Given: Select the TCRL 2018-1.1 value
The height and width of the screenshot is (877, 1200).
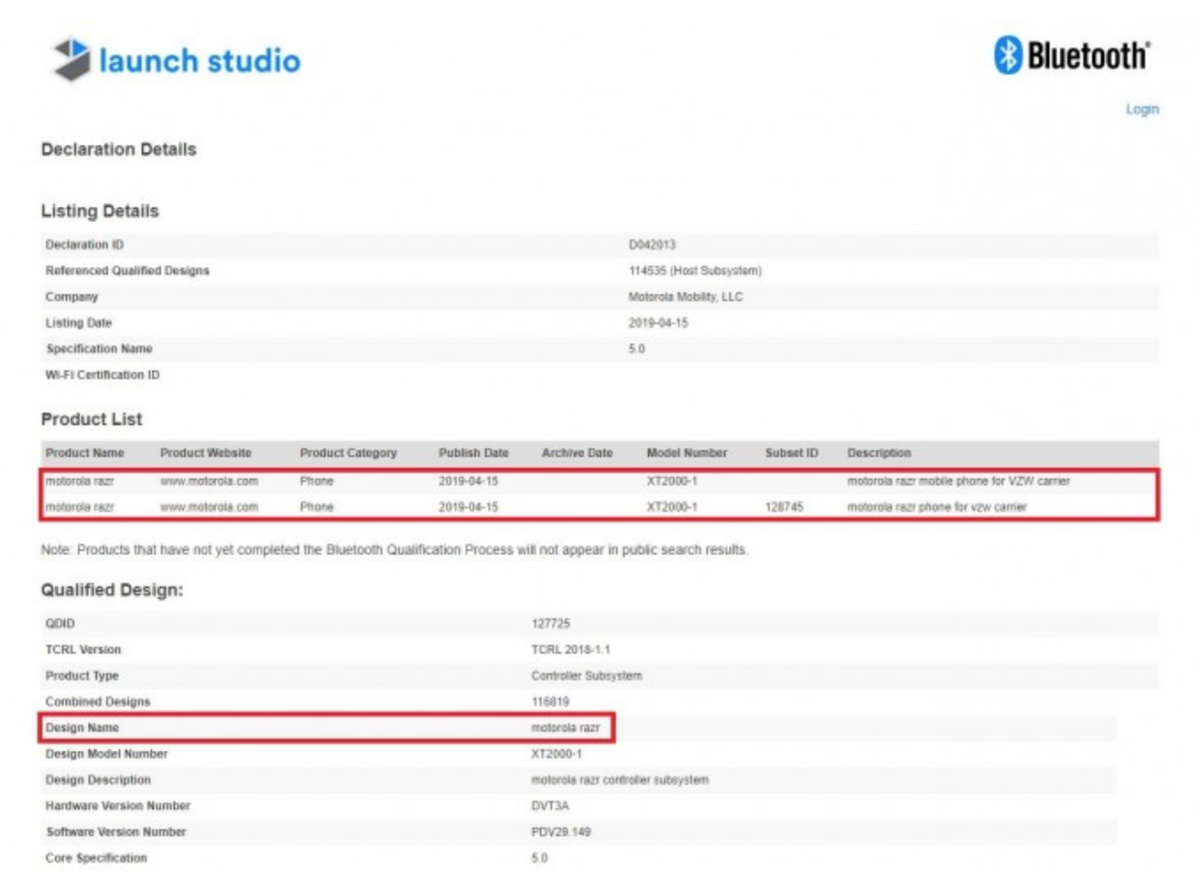Looking at the screenshot, I should [x=571, y=649].
